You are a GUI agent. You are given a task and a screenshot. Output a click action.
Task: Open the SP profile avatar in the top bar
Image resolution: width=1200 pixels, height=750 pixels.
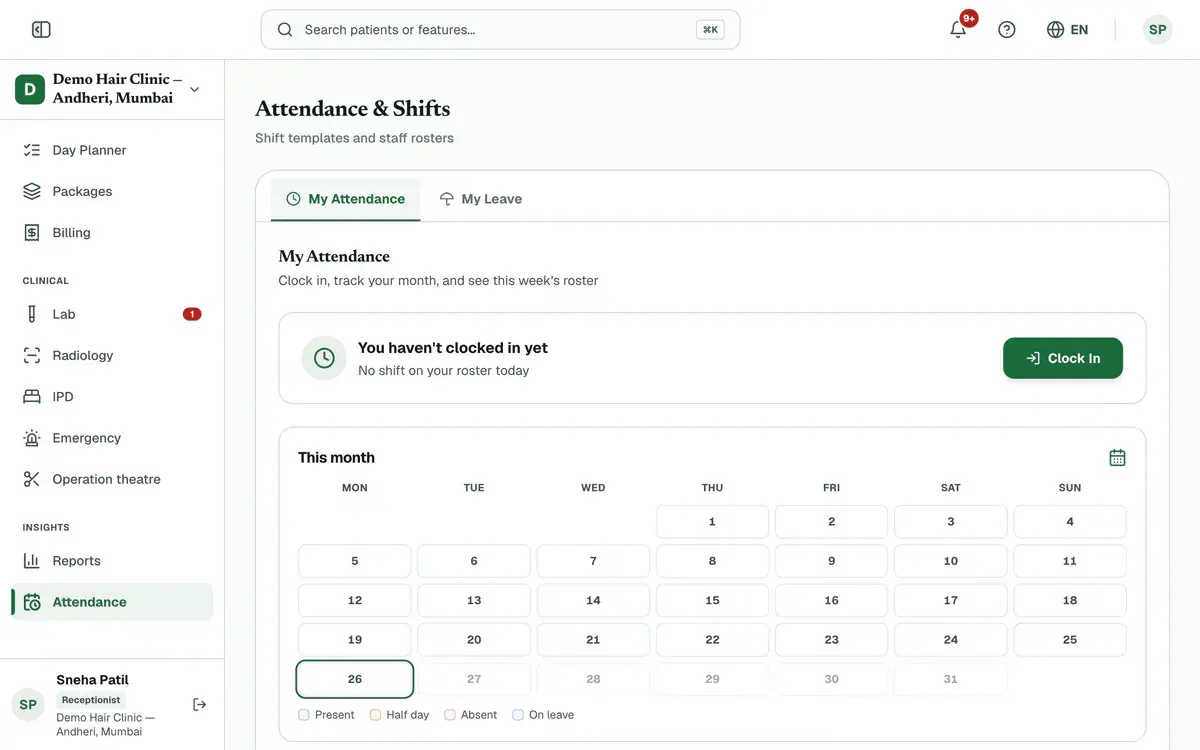pyautogui.click(x=1157, y=30)
